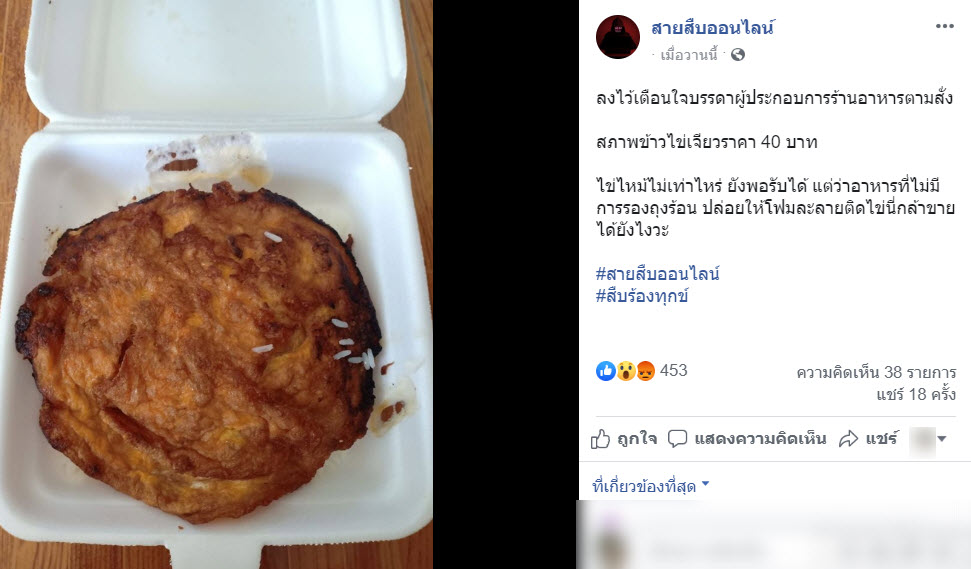Click the page profile avatar
This screenshot has width=971, height=569.
coord(617,37)
